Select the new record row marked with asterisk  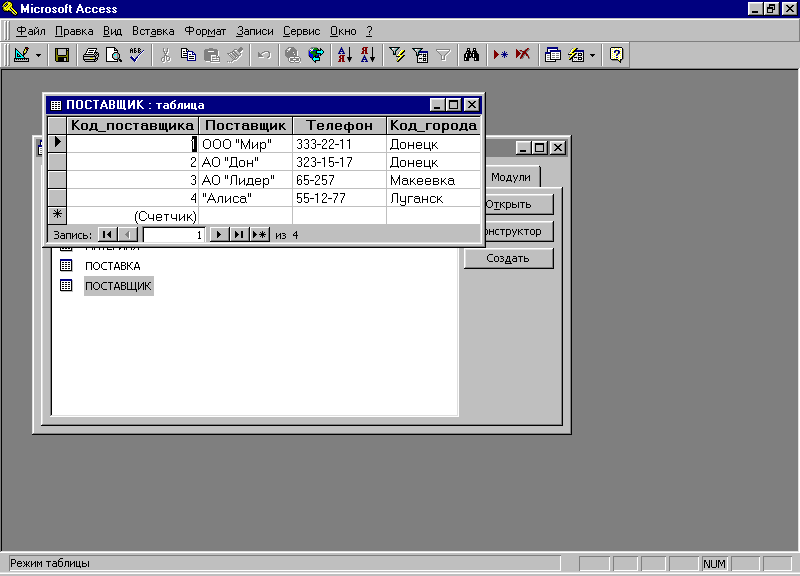pyautogui.click(x=57, y=215)
